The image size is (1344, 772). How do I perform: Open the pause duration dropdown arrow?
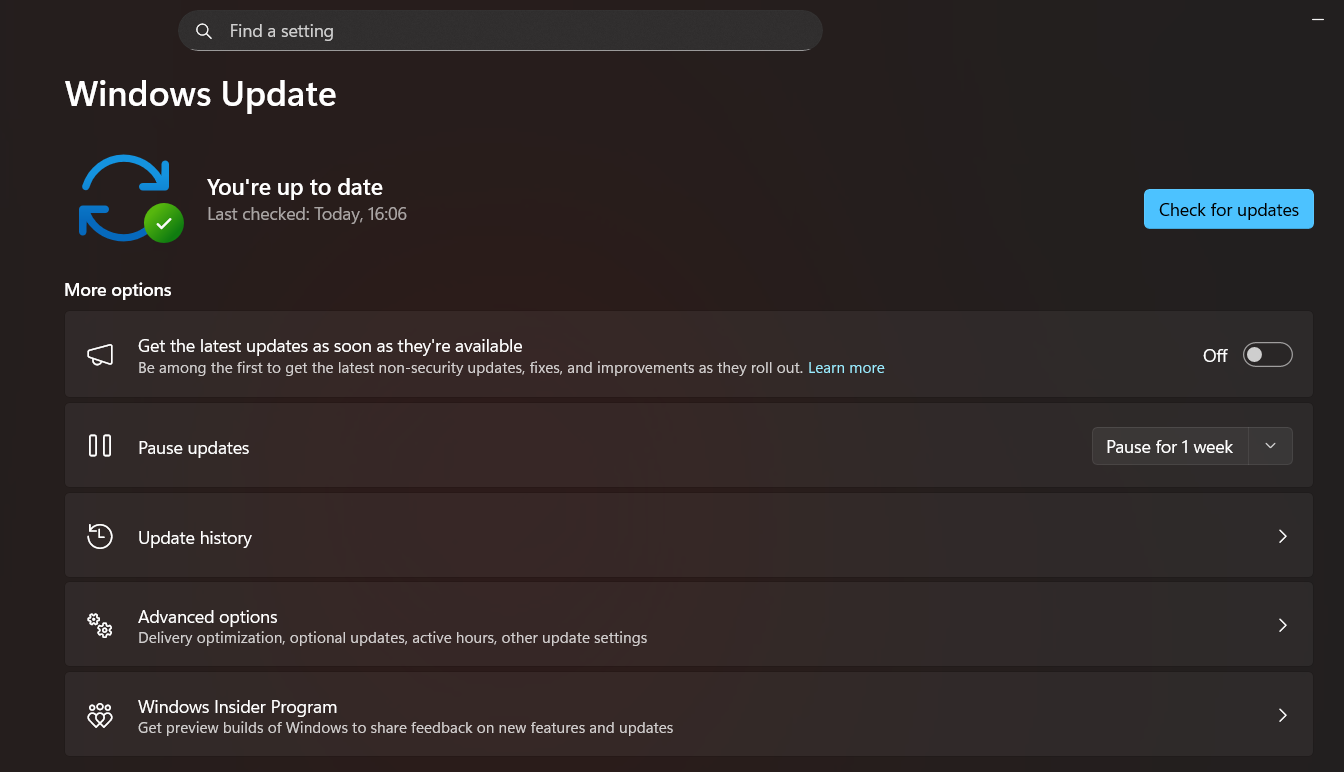coord(1270,446)
